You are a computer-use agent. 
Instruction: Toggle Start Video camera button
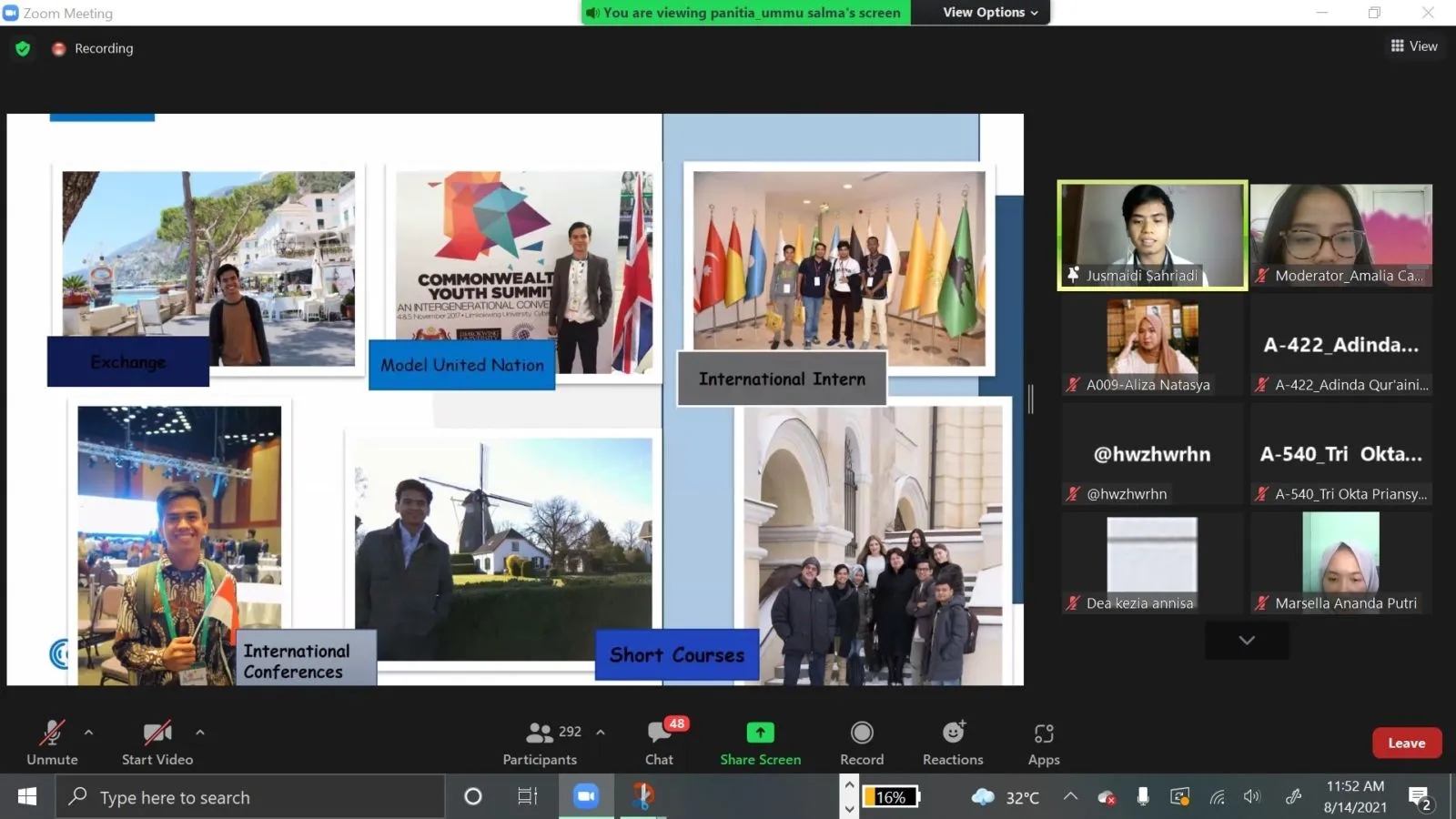tap(157, 743)
